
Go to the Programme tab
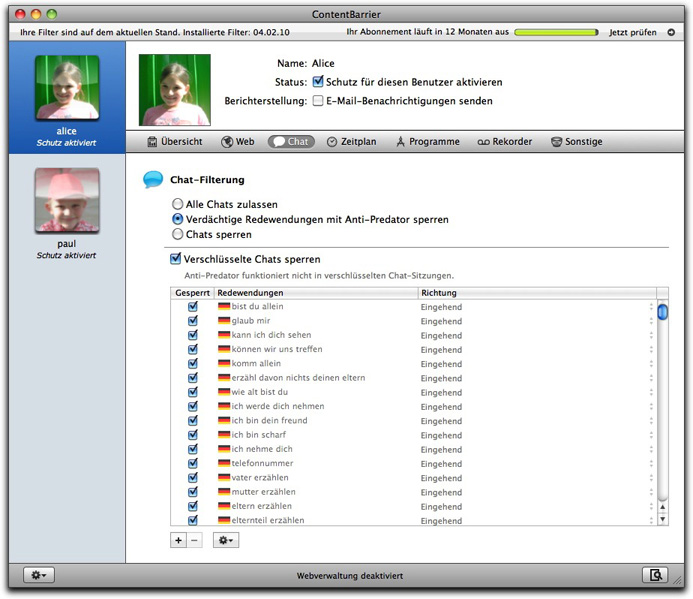point(427,141)
